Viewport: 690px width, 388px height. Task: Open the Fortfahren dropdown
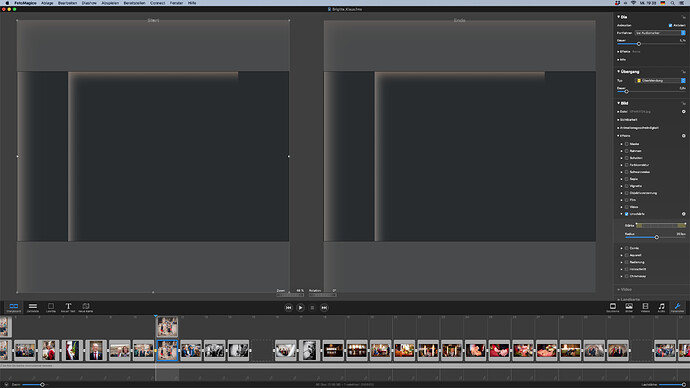660,33
